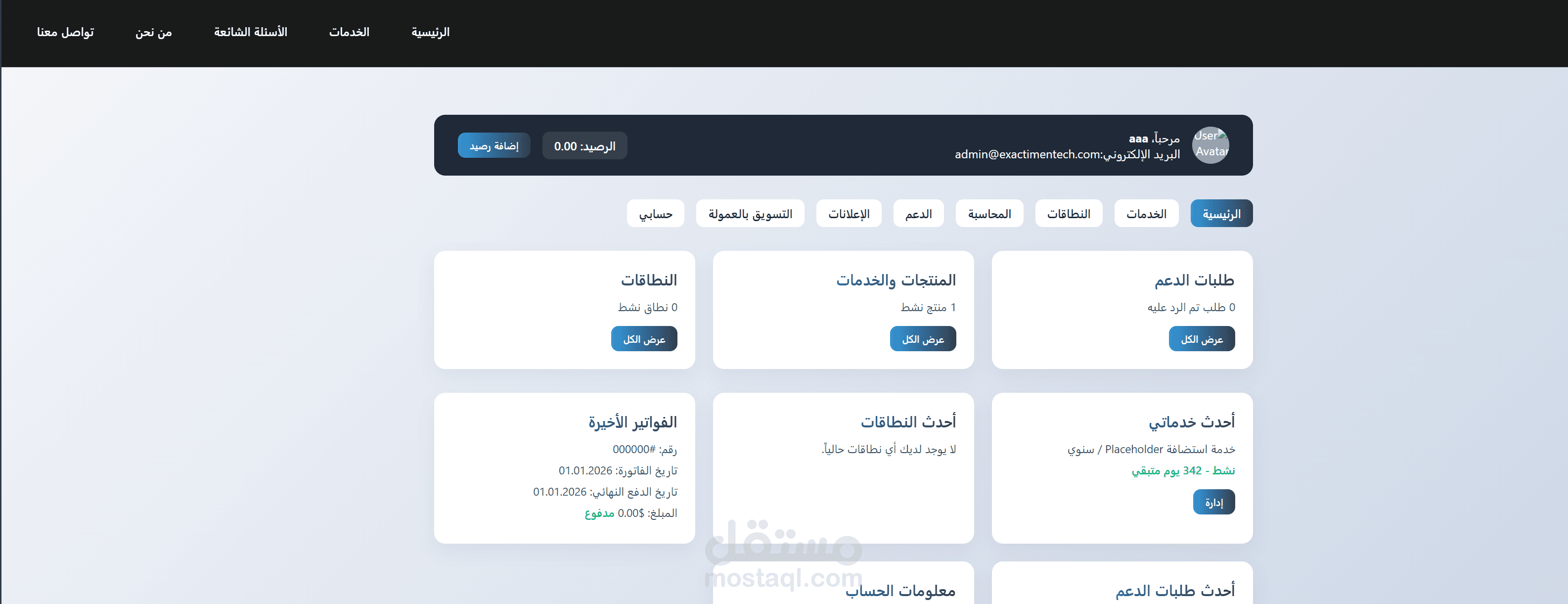Open the تواصل معنا navigation link
This screenshot has width=1568, height=604.
65,32
